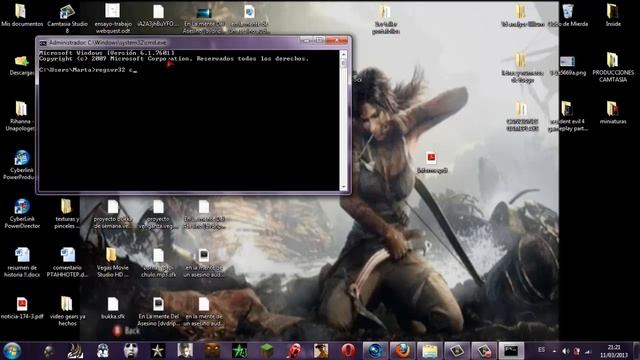Click the white star taskbar icon
640x360 pixels.
(158, 351)
